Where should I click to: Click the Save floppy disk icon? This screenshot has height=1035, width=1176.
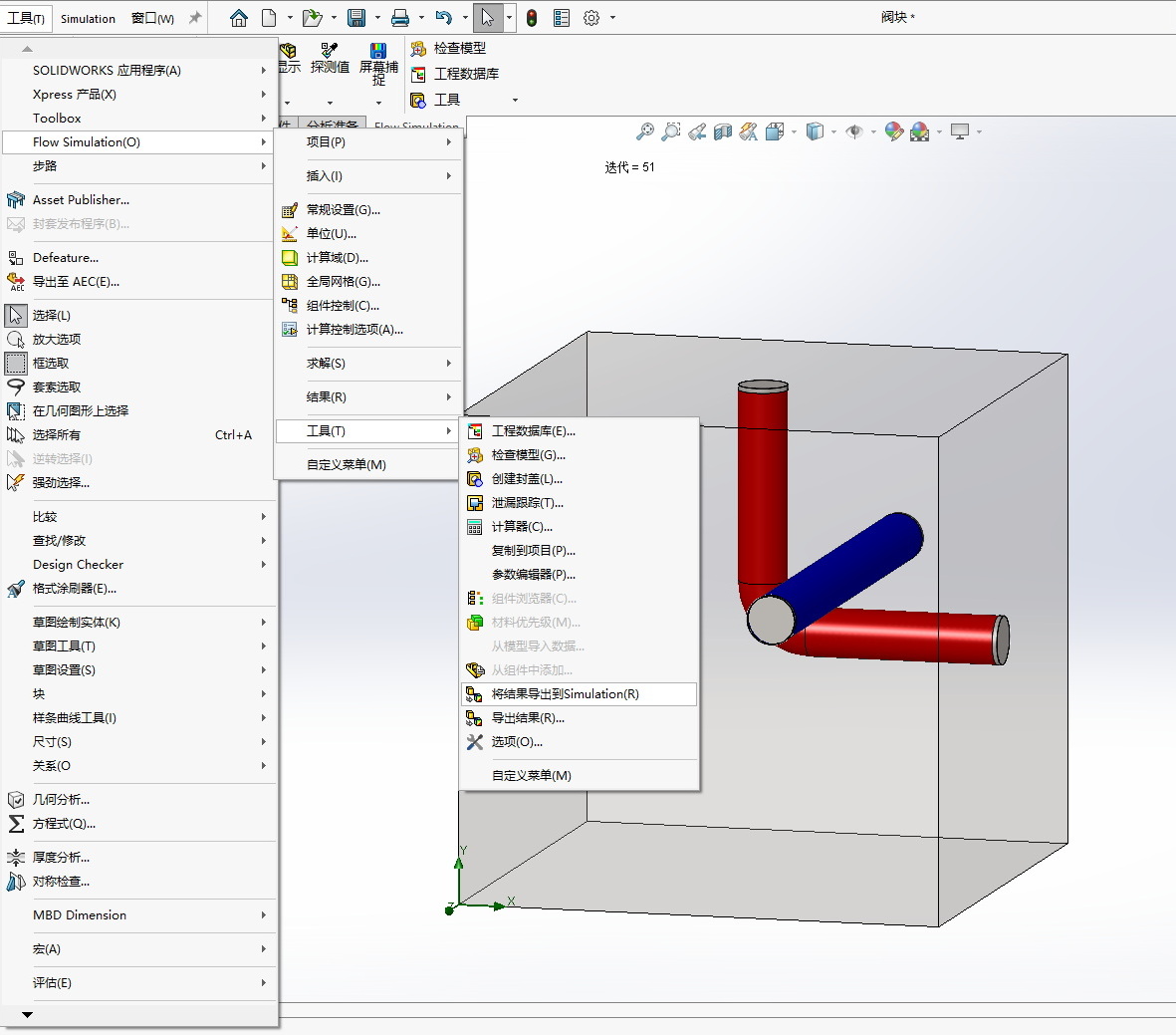pyautogui.click(x=356, y=18)
